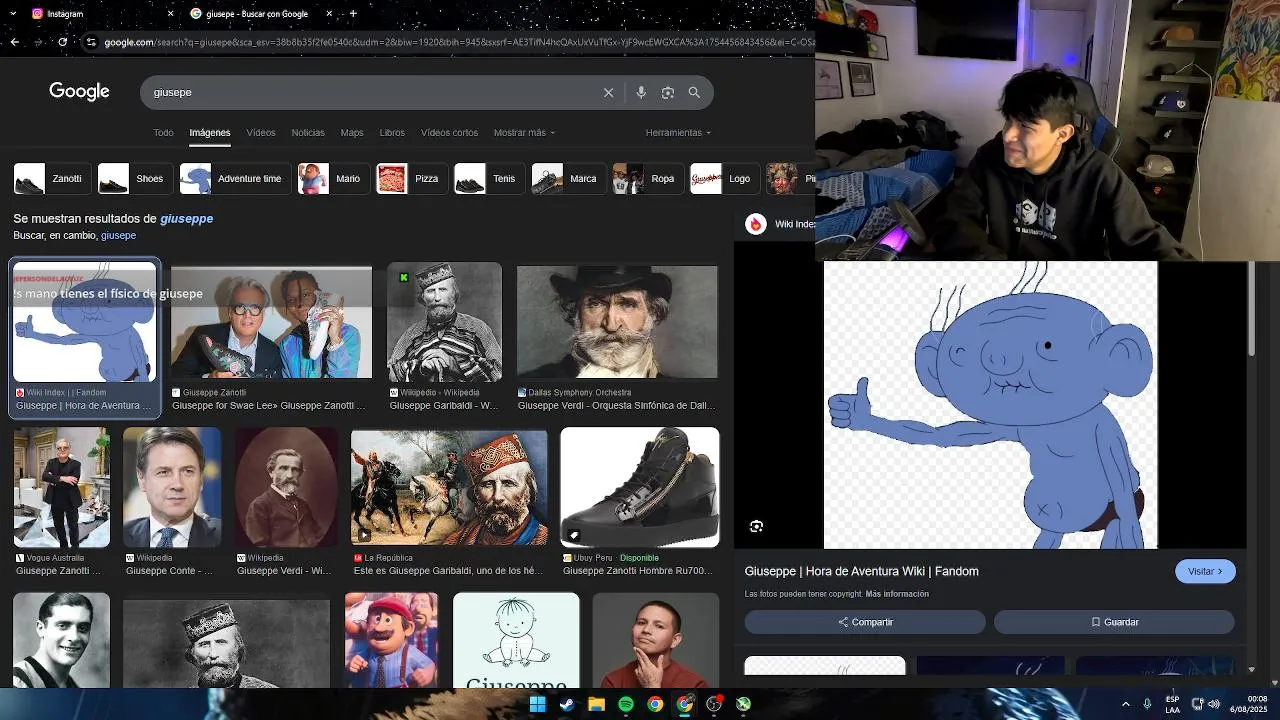Open Google Lens image search icon
Image resolution: width=1280 pixels, height=720 pixels.
coord(668,92)
